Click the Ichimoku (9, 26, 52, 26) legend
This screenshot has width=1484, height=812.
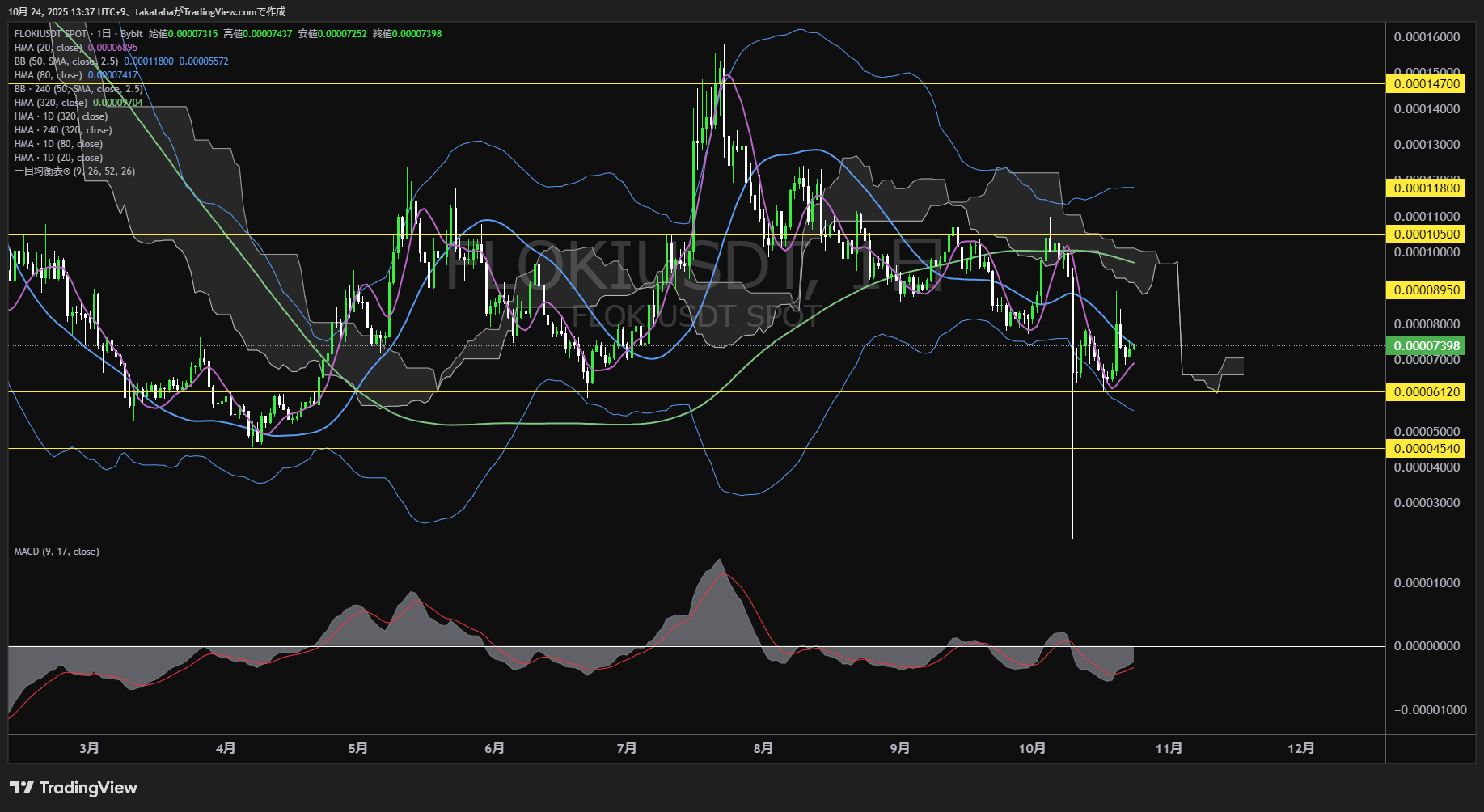(x=74, y=171)
